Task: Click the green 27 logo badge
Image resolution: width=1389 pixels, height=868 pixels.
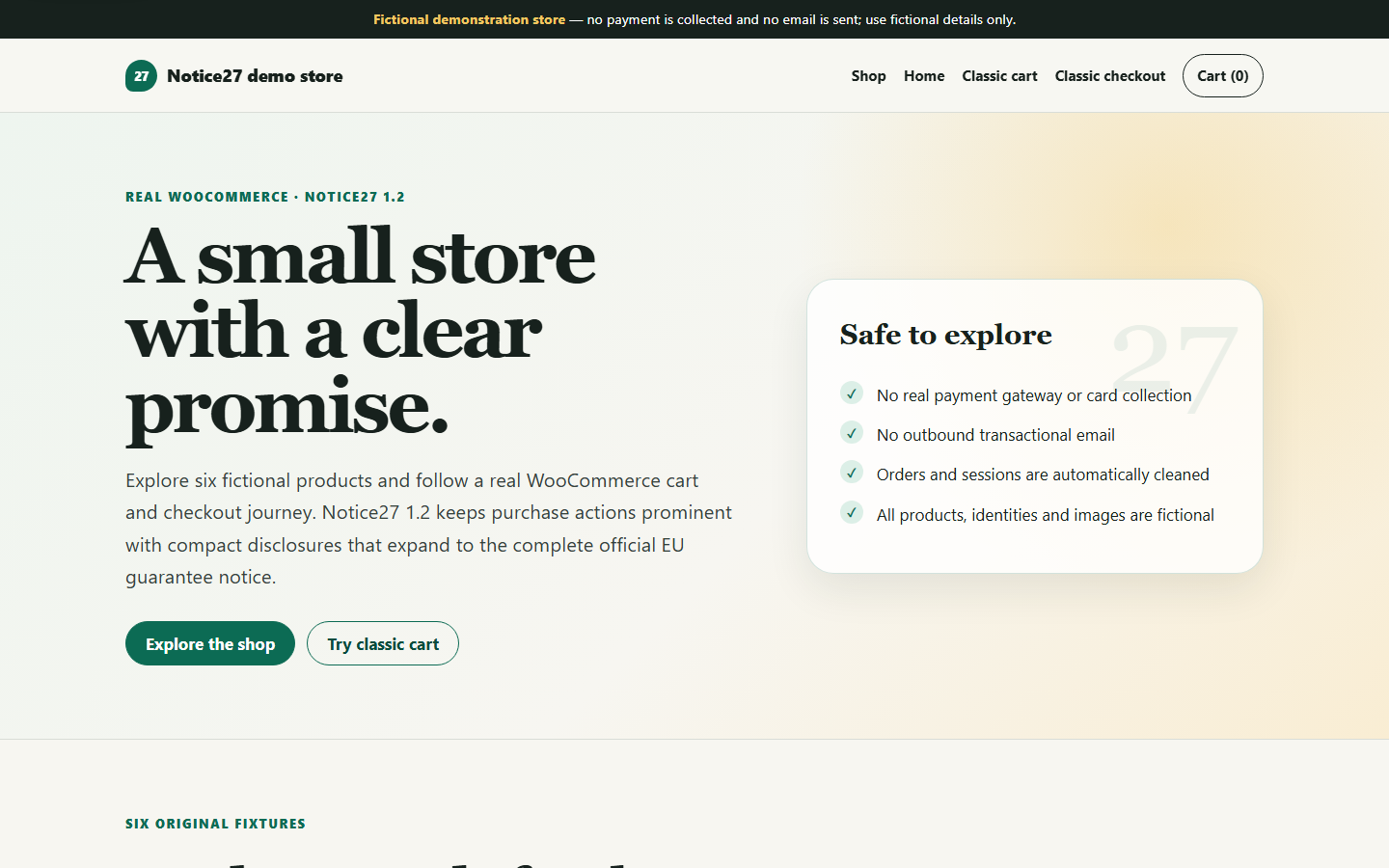Action: 141,76
